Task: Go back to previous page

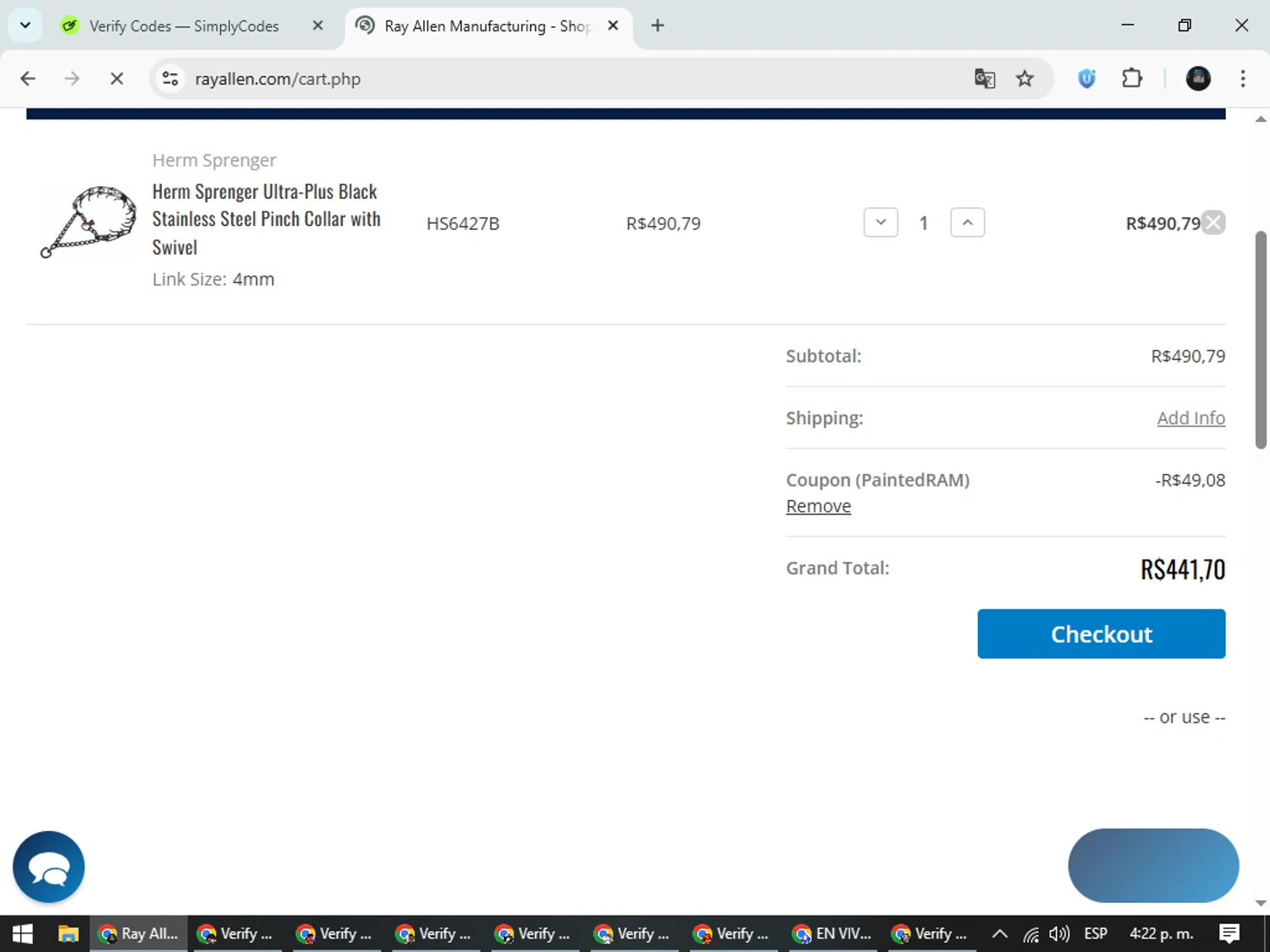Action: (x=28, y=79)
